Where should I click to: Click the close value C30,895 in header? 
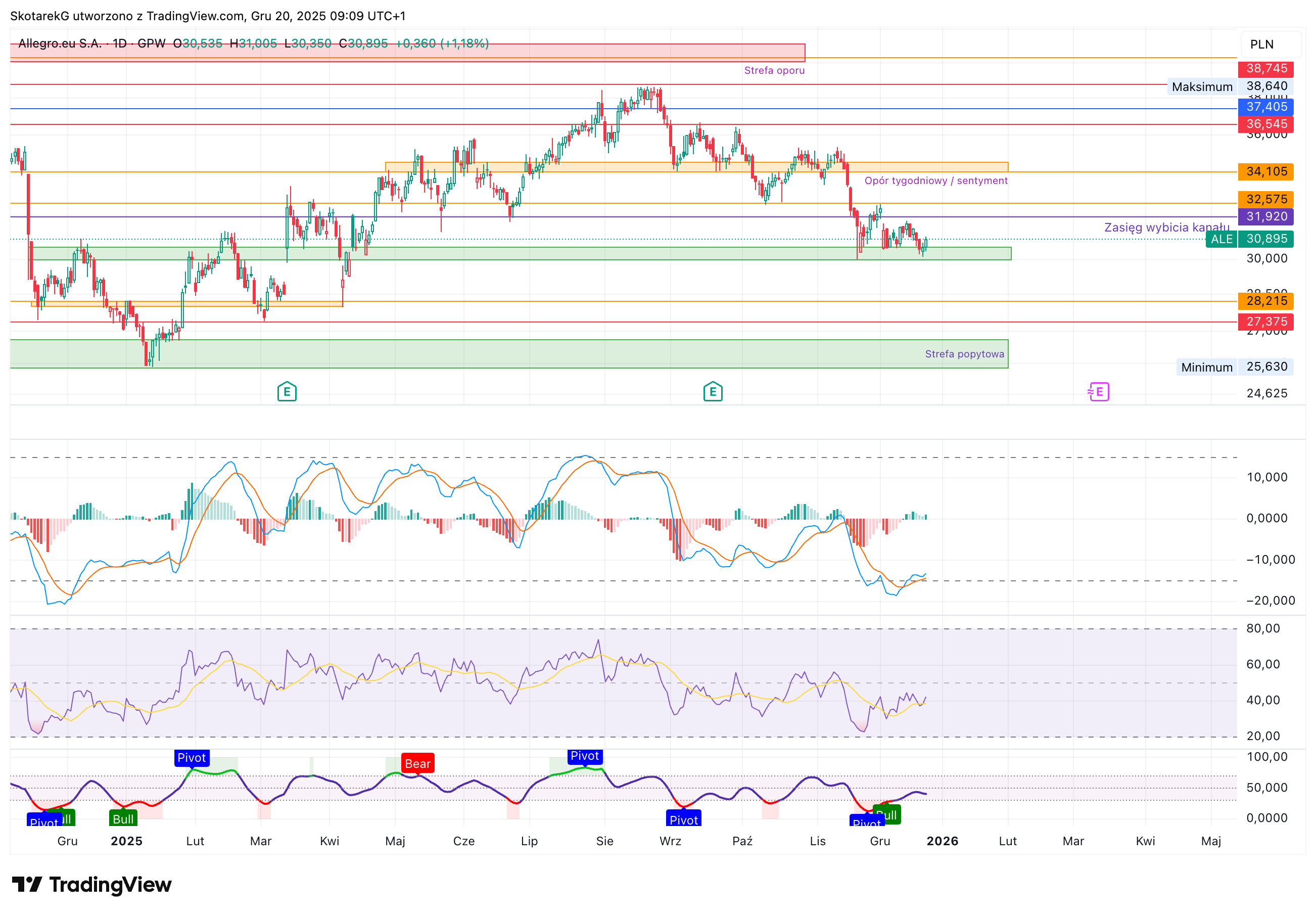[x=363, y=43]
